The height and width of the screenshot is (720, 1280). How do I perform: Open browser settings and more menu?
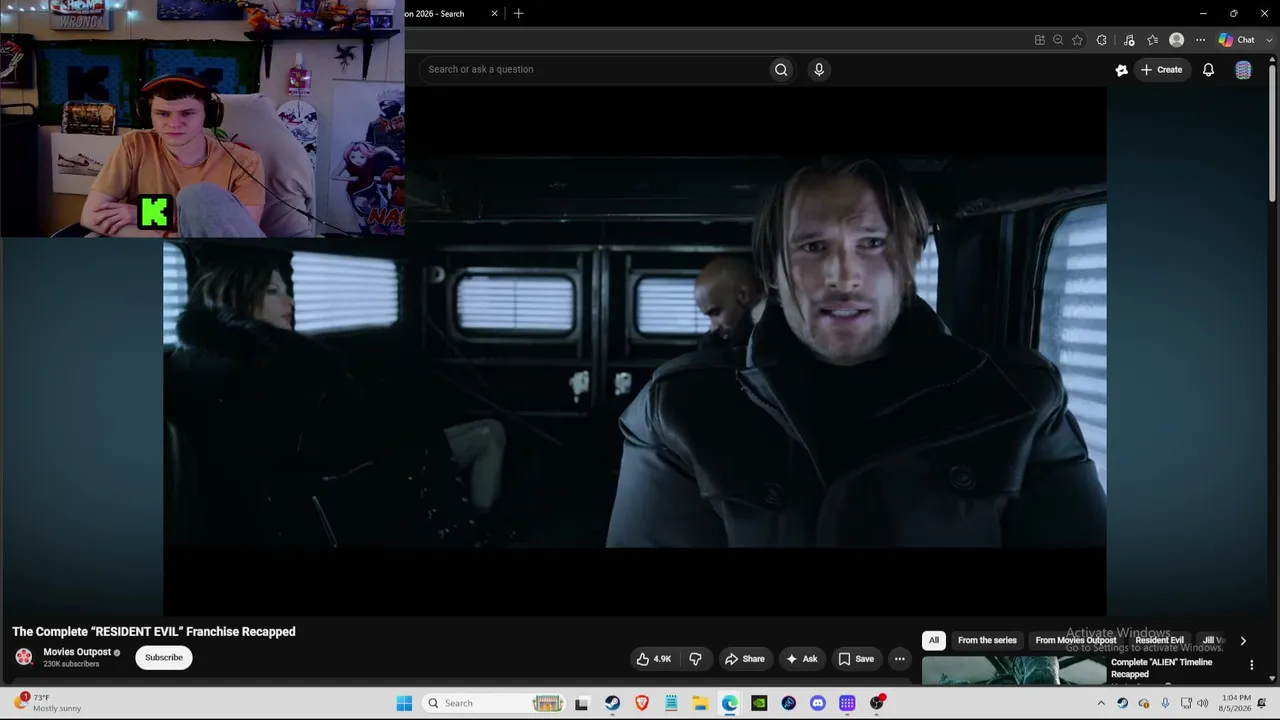[x=1200, y=40]
